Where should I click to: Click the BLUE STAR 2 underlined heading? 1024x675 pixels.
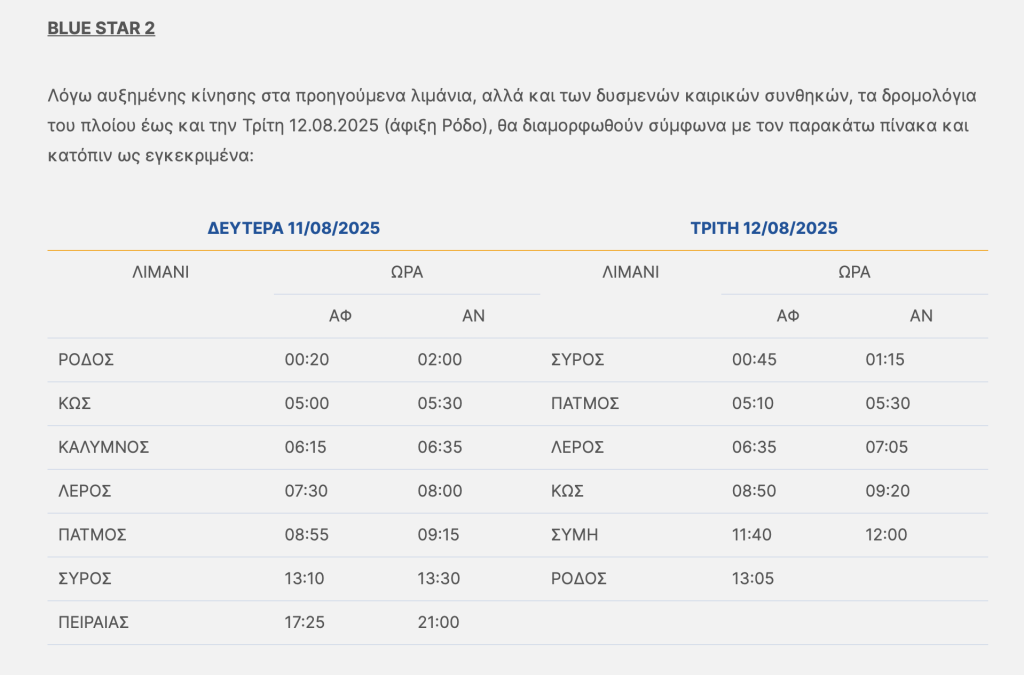tap(101, 28)
